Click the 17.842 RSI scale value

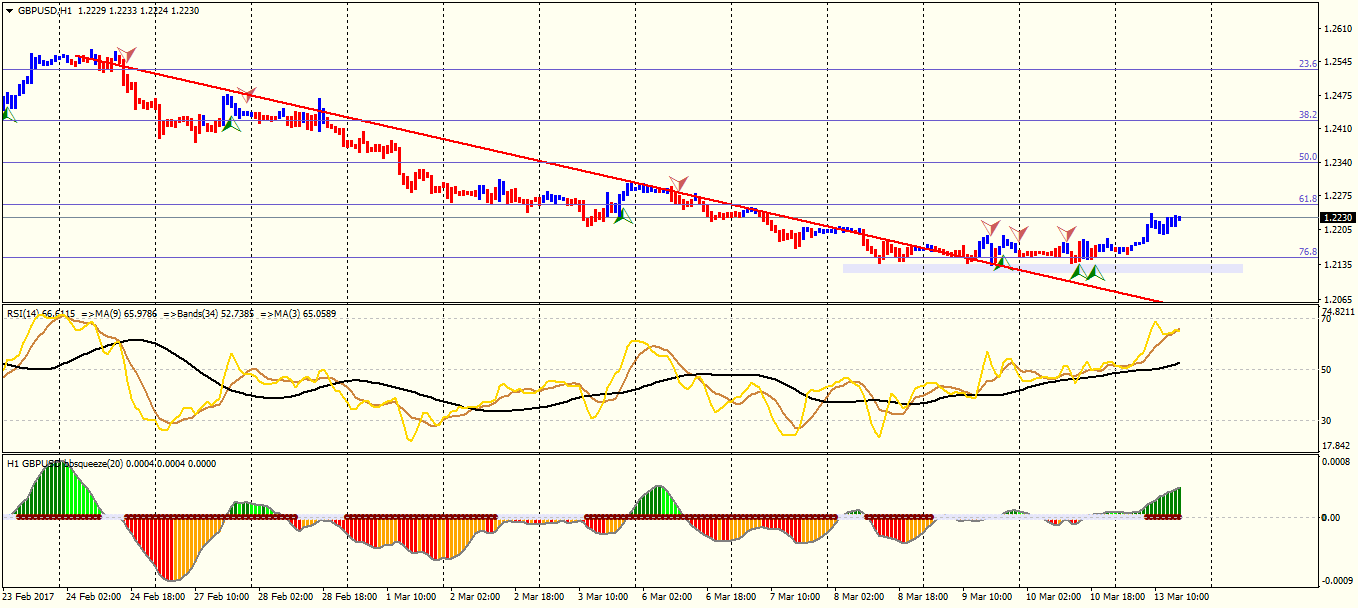pyautogui.click(x=1336, y=445)
